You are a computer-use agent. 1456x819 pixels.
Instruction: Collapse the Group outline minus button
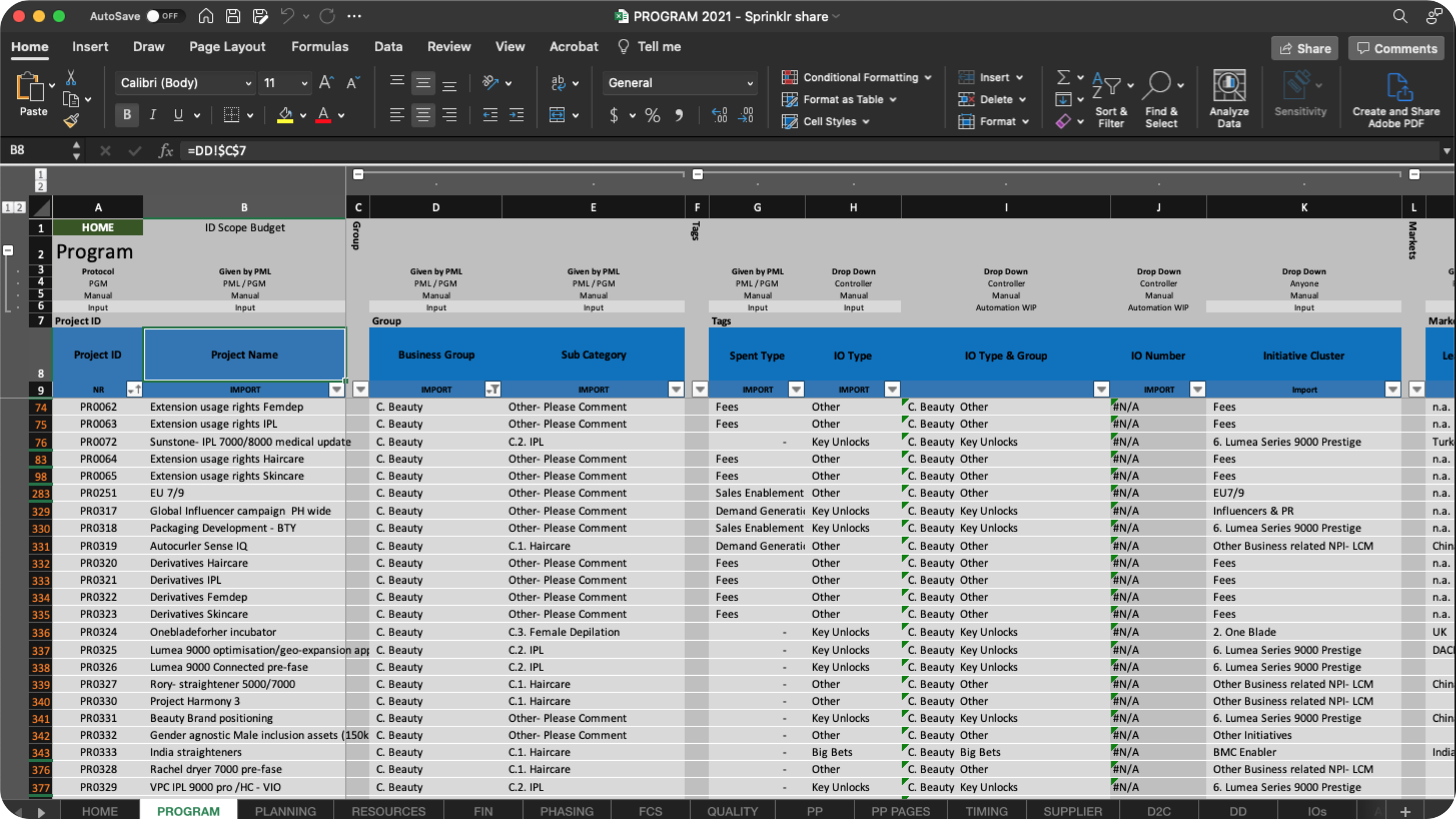tap(358, 174)
